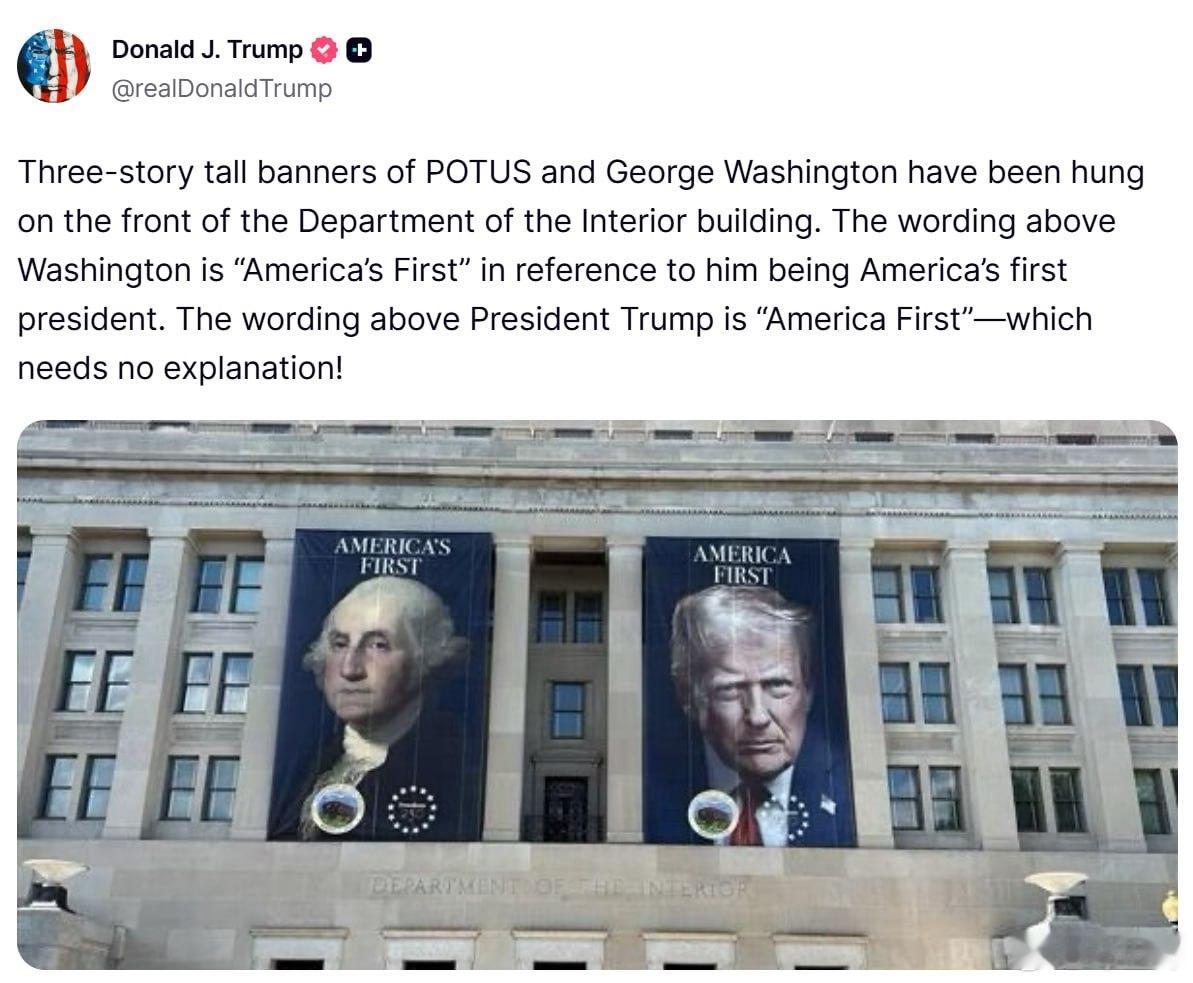Open the @realDonaldTrump handle link

pyautogui.click(x=221, y=88)
